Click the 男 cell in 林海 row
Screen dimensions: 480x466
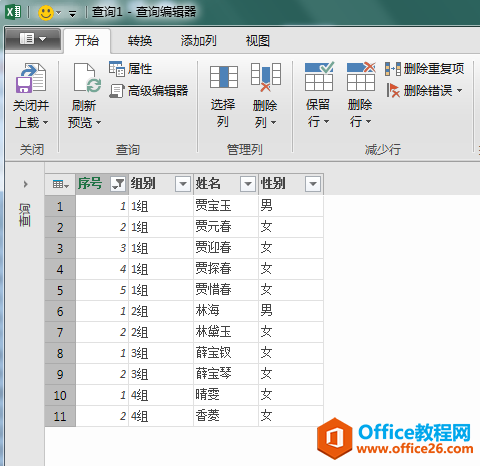coord(291,311)
